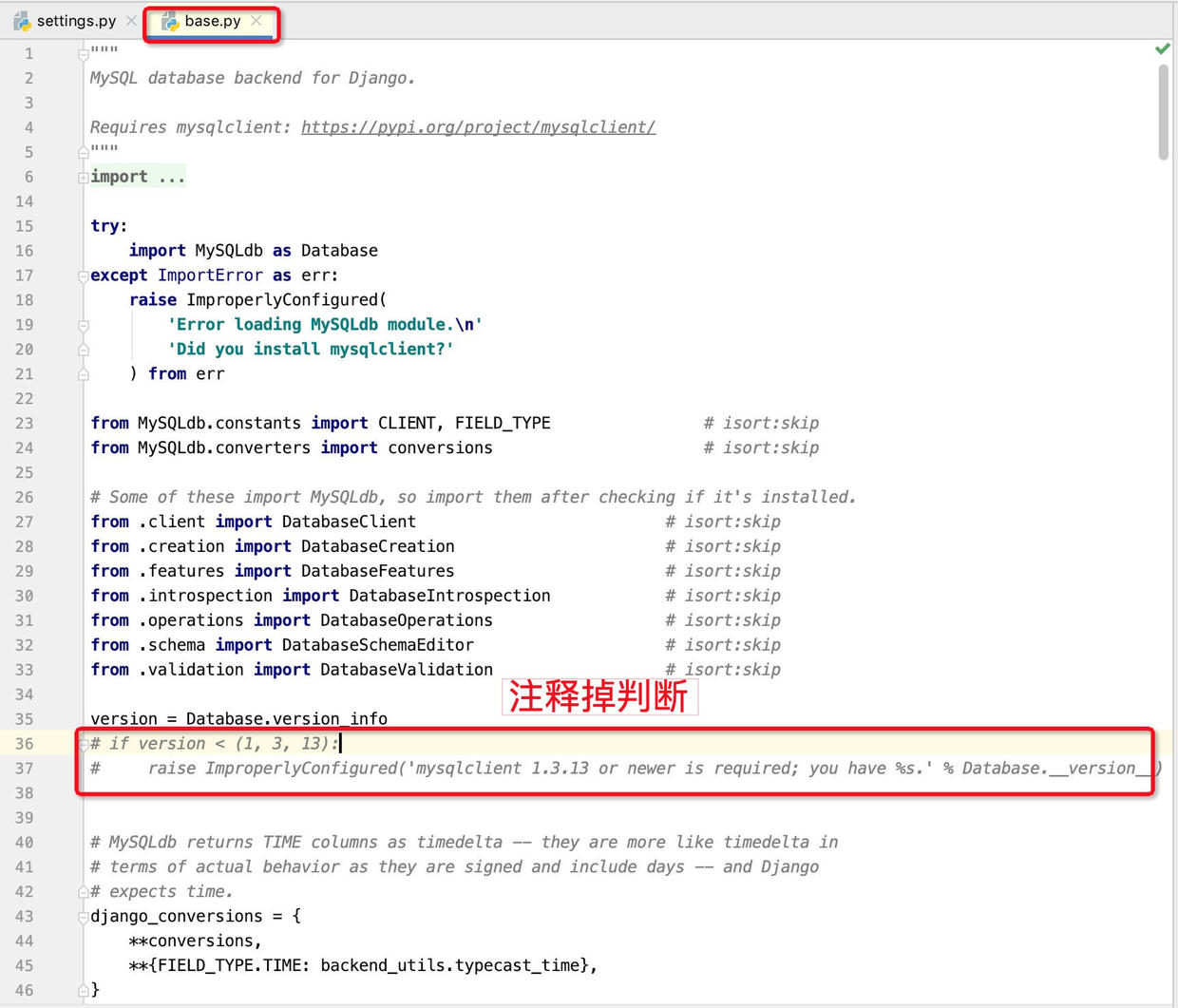The image size is (1178, 1008).
Task: Click the 'Did you install mysqlclient?' string
Action: pos(311,350)
